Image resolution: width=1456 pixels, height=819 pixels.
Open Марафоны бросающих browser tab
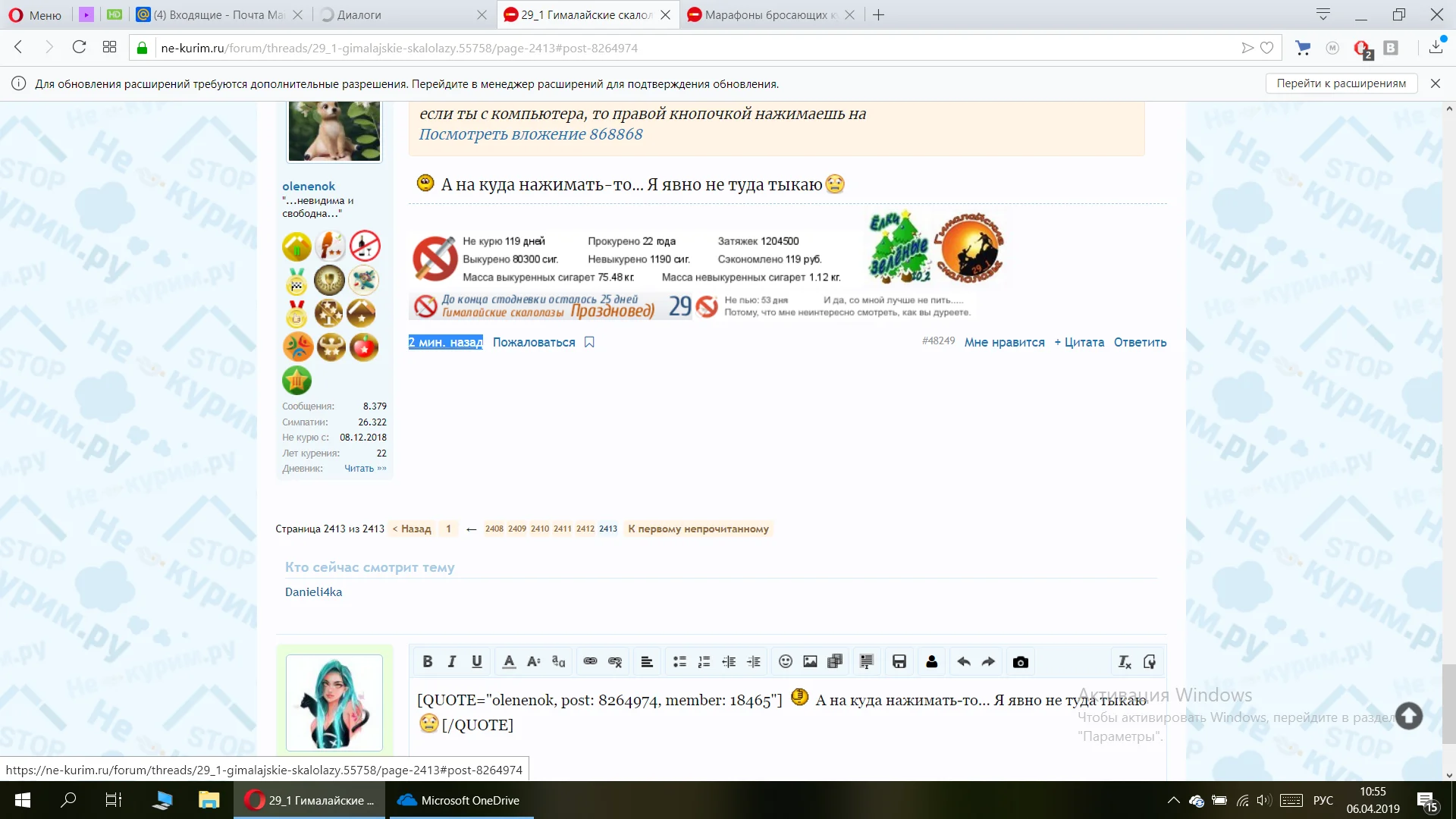[x=766, y=14]
